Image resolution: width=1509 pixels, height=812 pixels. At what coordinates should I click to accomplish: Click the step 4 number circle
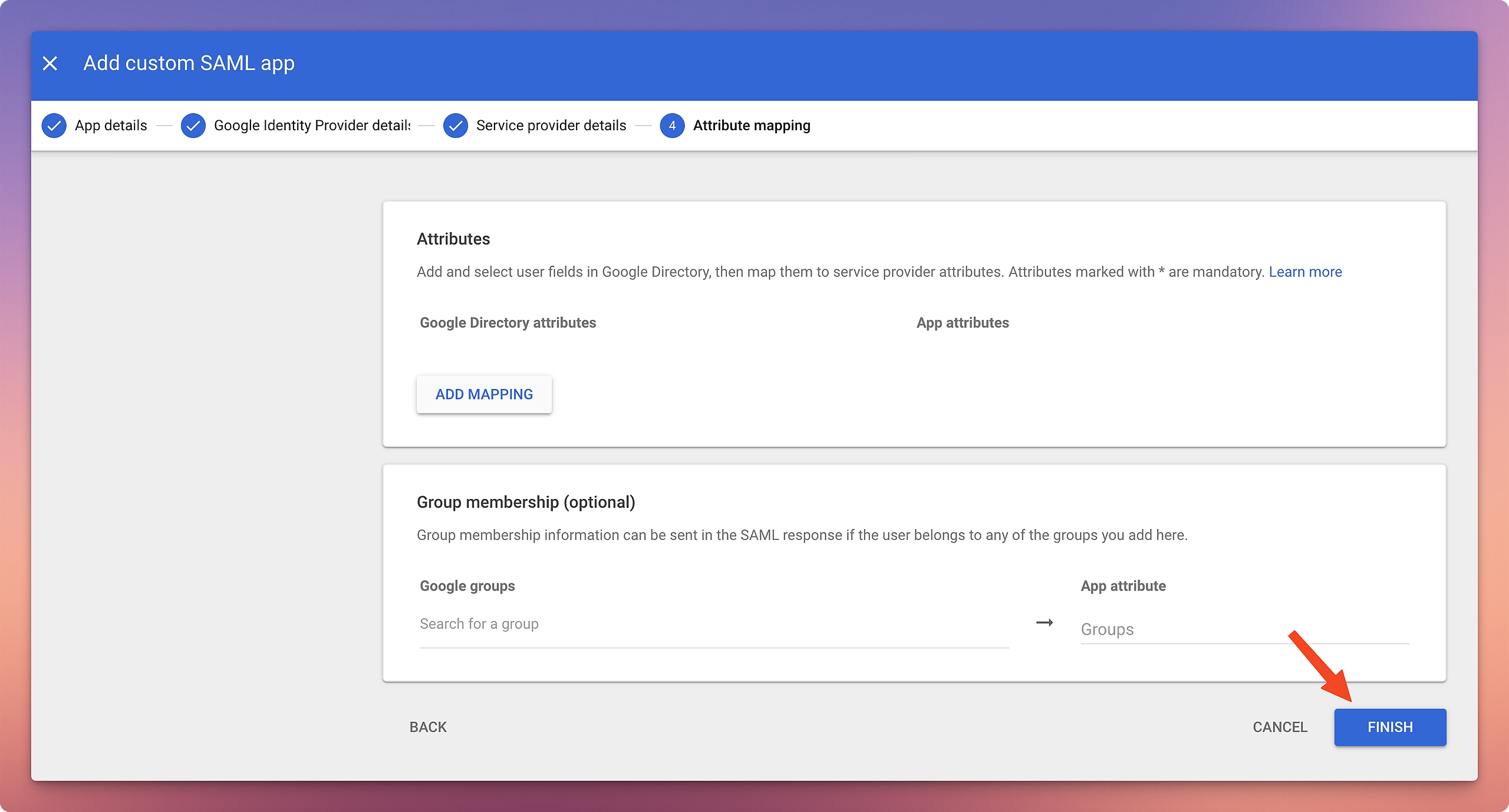(x=672, y=126)
